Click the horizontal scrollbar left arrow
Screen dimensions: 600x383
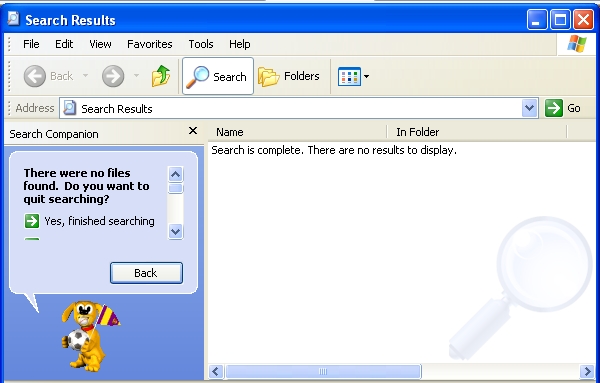216,371
